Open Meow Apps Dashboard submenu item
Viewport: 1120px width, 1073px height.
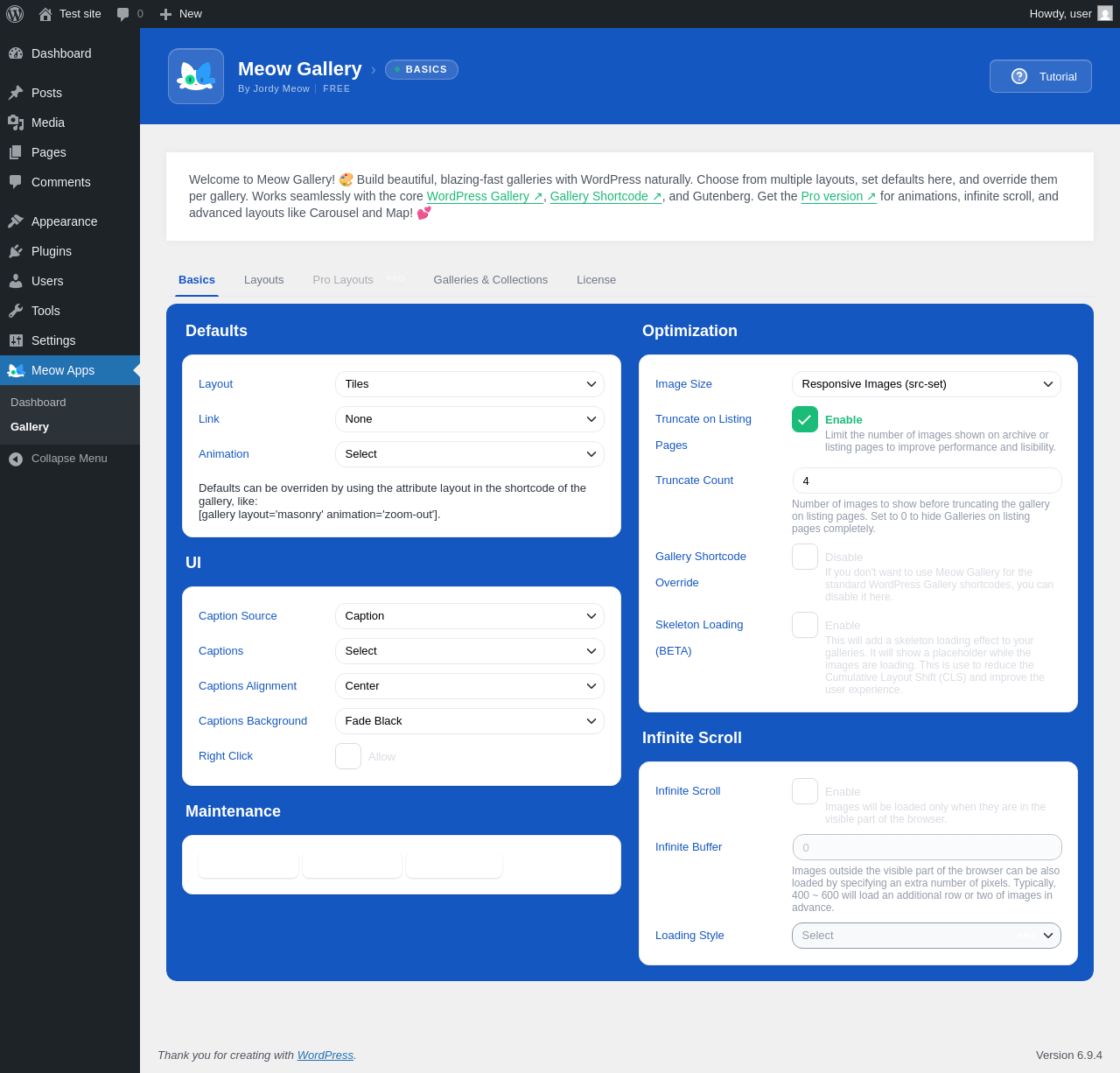click(38, 403)
